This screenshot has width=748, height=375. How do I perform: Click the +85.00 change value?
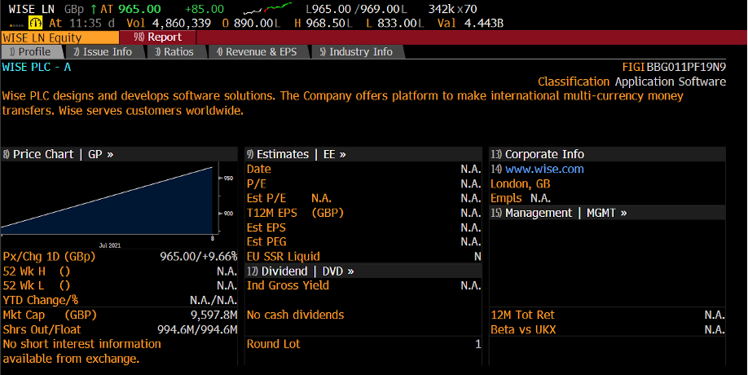tap(204, 9)
